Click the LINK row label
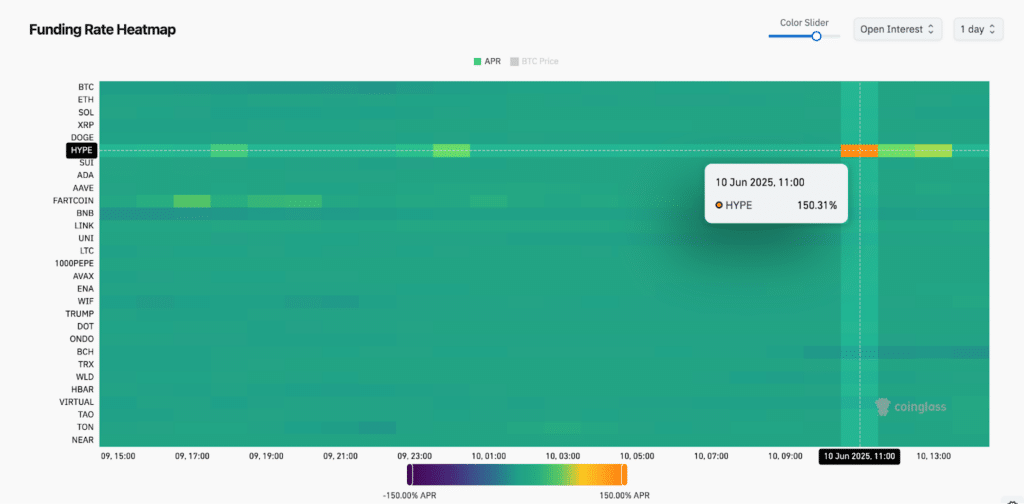Screen dimensions: 1024x504 tap(85, 226)
